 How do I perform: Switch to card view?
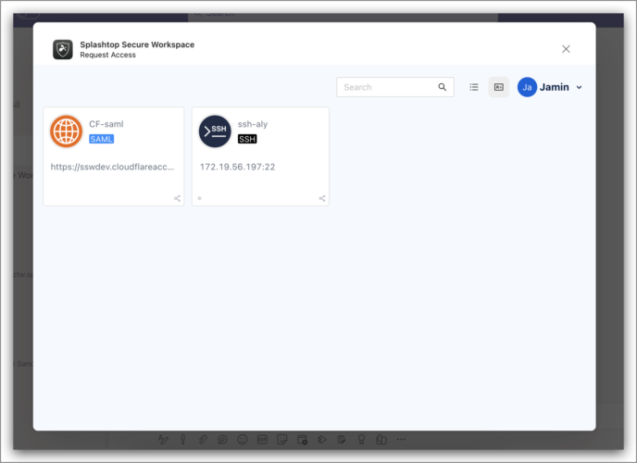point(498,87)
